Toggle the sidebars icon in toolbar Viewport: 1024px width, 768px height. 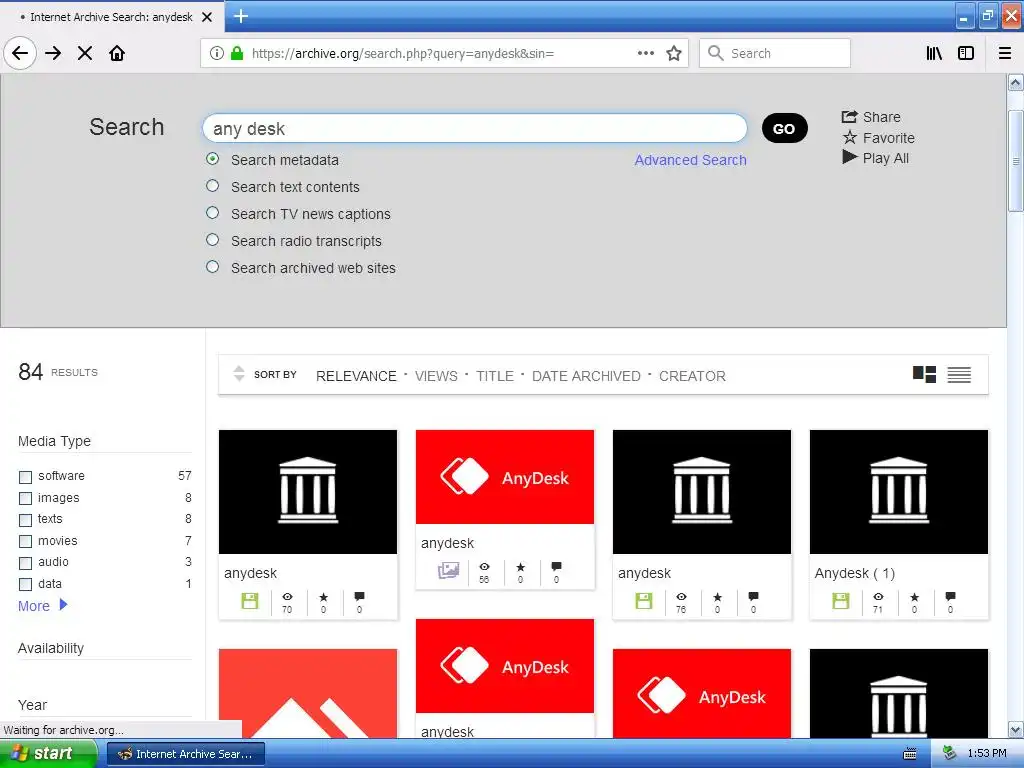pos(966,53)
